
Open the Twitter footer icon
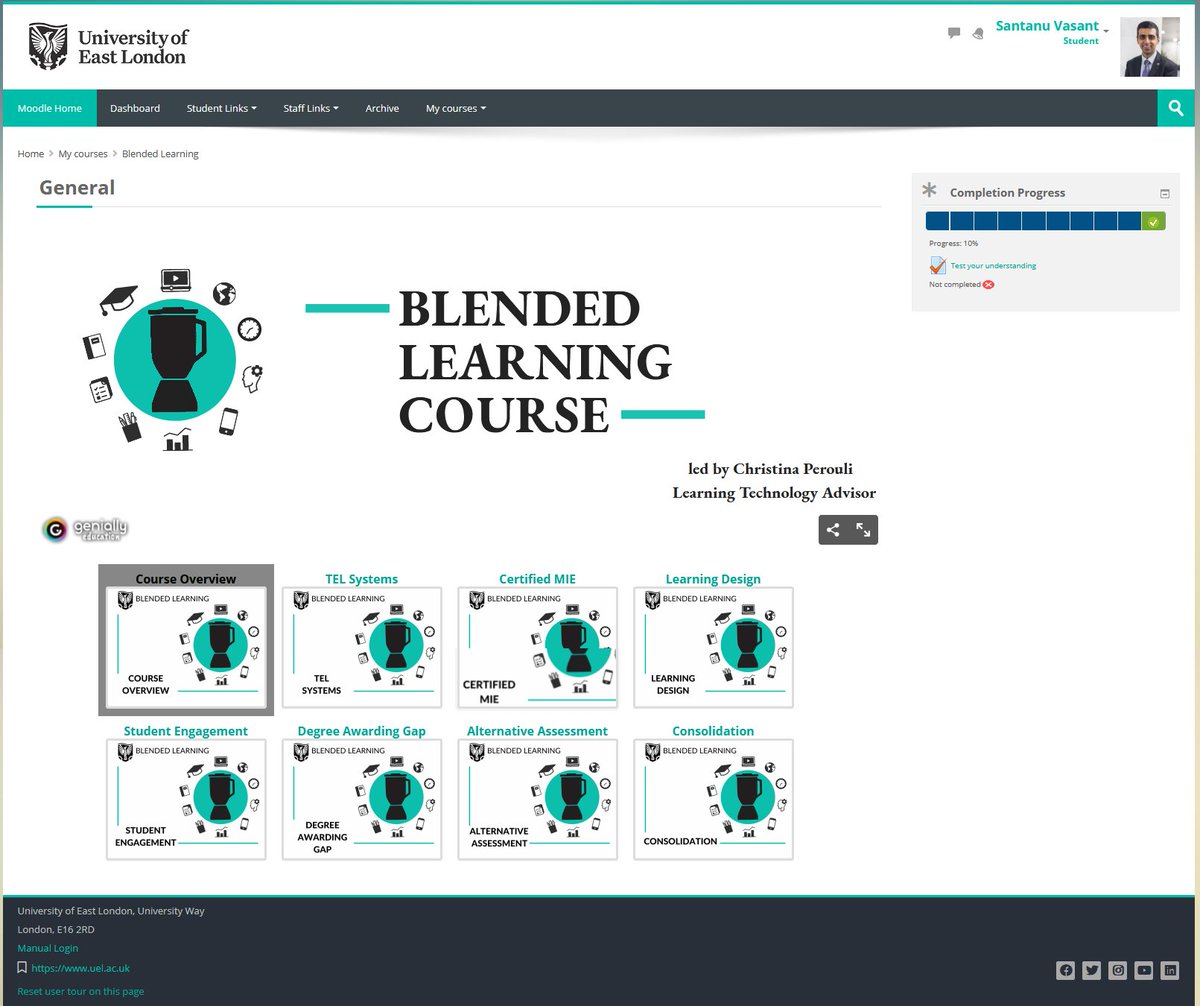coord(1092,970)
